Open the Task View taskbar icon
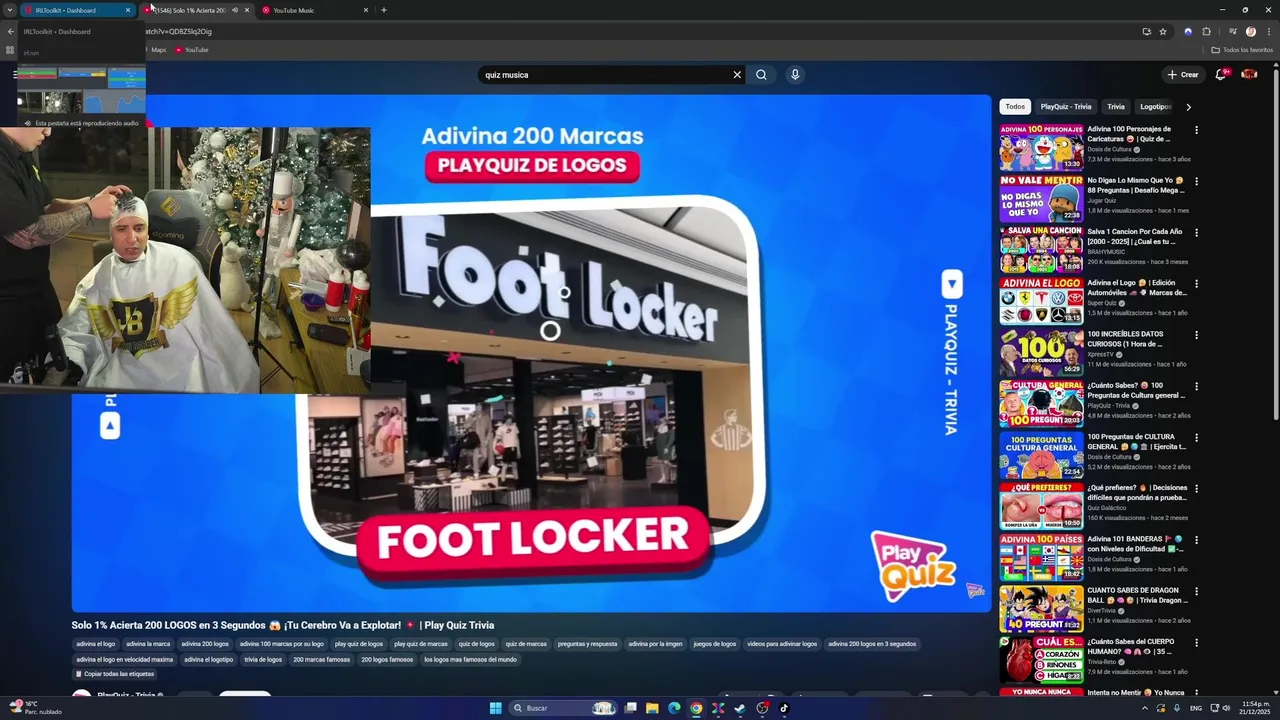This screenshot has height=720, width=1280. [630, 708]
